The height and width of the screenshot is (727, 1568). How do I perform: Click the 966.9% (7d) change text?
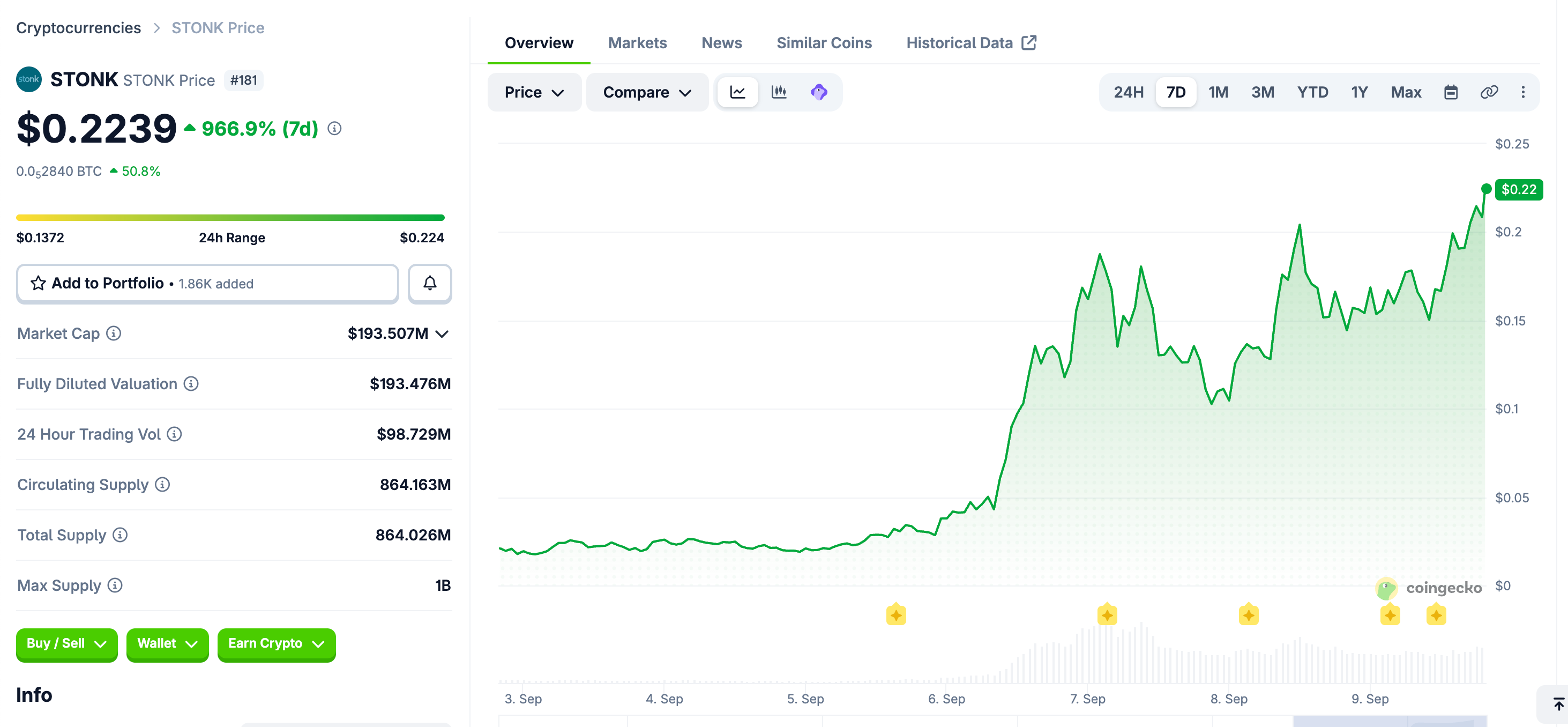click(259, 129)
